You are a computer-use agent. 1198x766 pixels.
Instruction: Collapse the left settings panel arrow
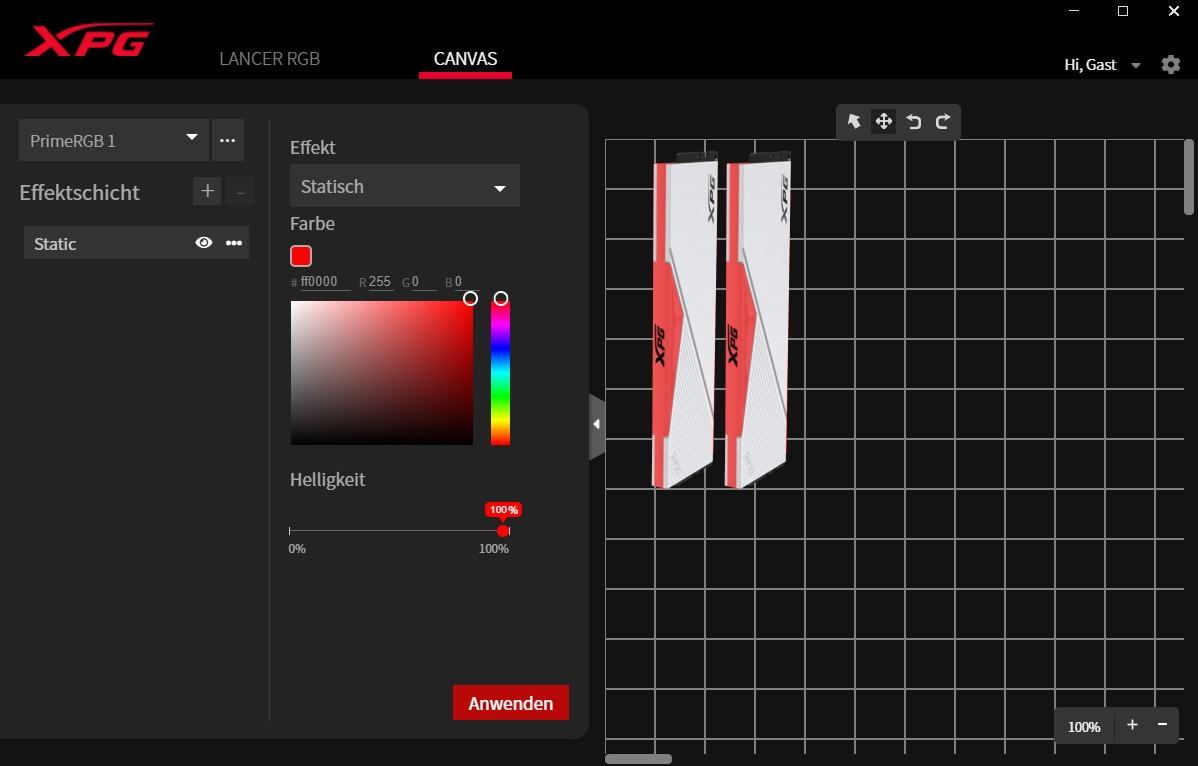pyautogui.click(x=597, y=425)
